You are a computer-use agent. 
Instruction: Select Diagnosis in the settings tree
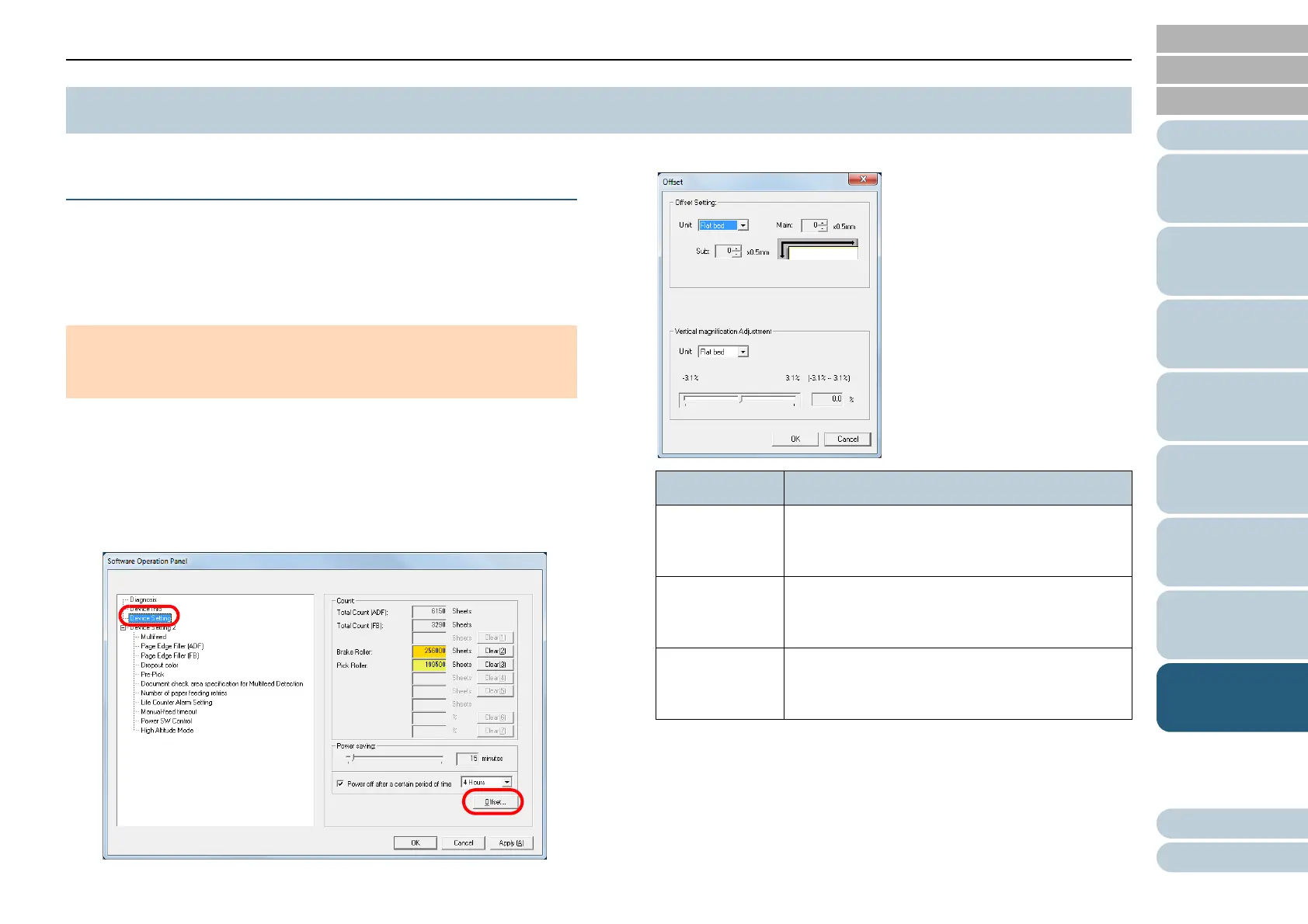tap(143, 599)
